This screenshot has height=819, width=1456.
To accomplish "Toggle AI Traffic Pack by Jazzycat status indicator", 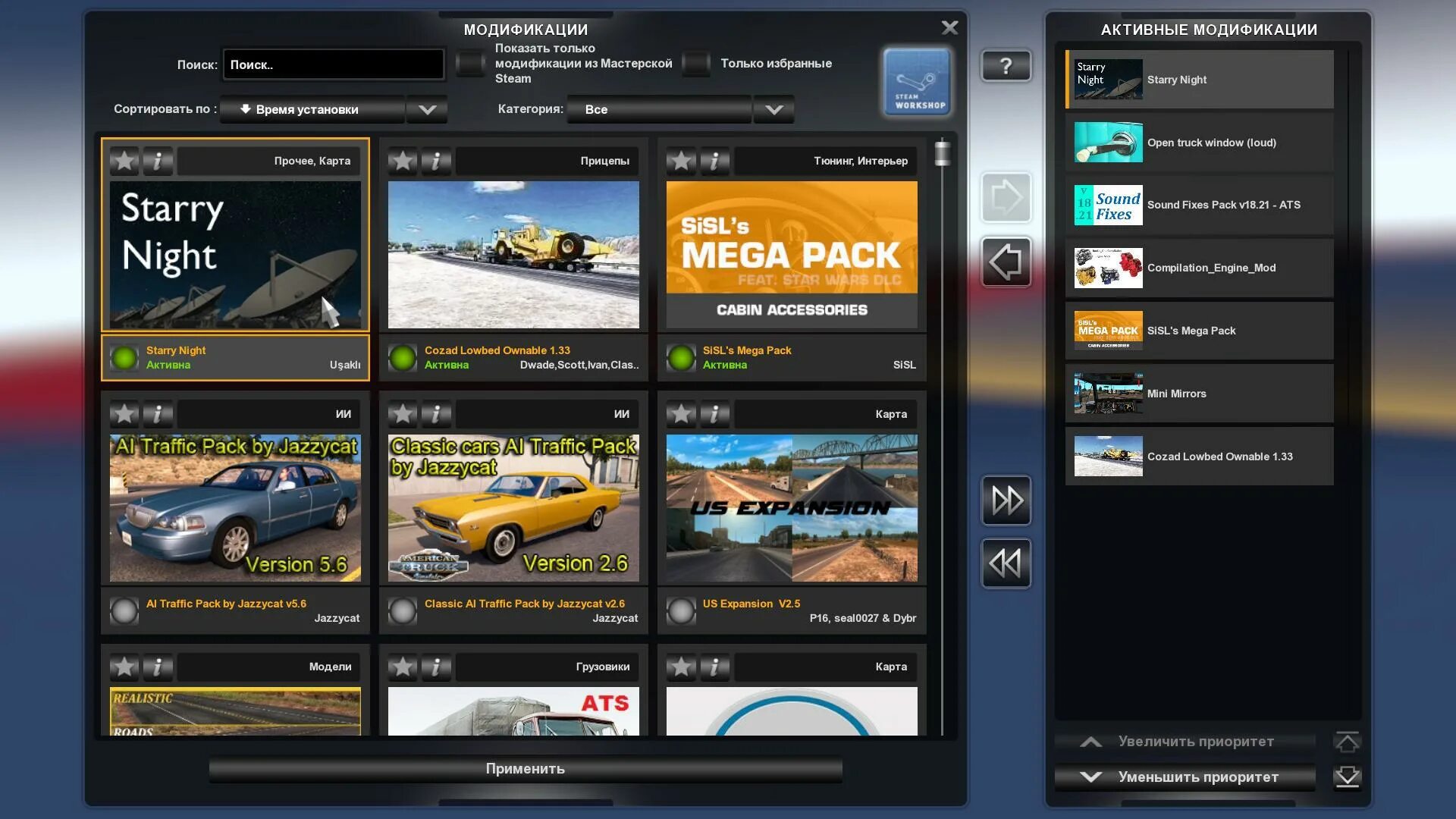I will tap(124, 610).
